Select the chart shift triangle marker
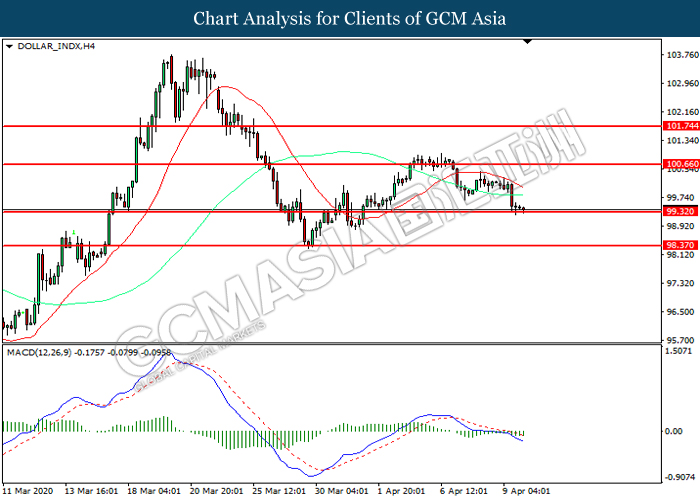 point(528,42)
